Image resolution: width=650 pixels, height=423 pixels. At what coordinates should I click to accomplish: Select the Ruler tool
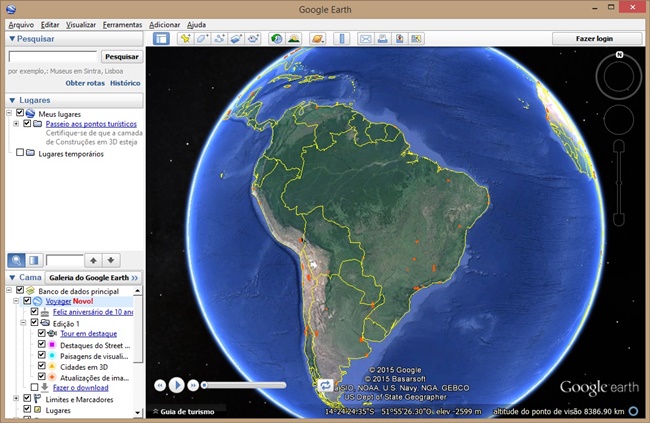[x=342, y=39]
